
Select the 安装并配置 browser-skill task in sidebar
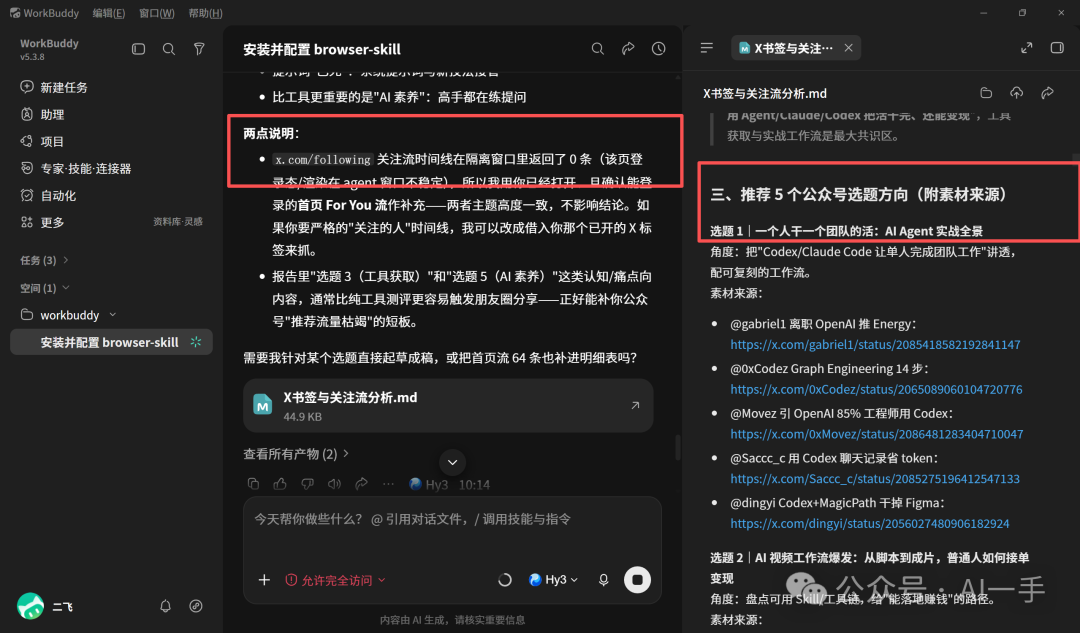coord(111,342)
